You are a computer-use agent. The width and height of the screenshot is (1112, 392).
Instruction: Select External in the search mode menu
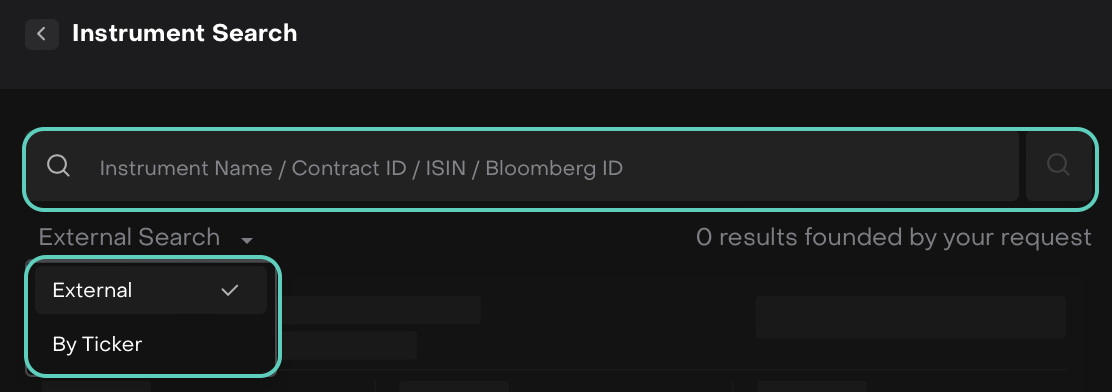point(150,290)
